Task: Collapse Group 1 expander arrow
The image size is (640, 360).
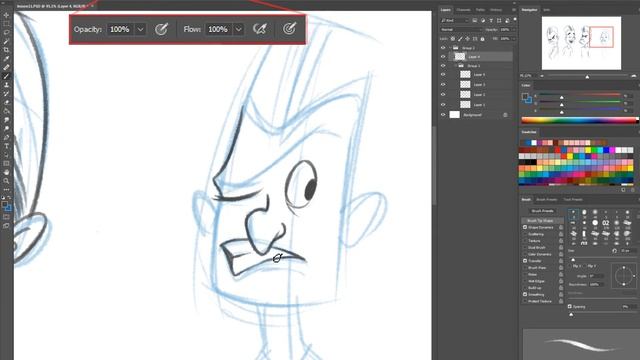Action: 456,66
